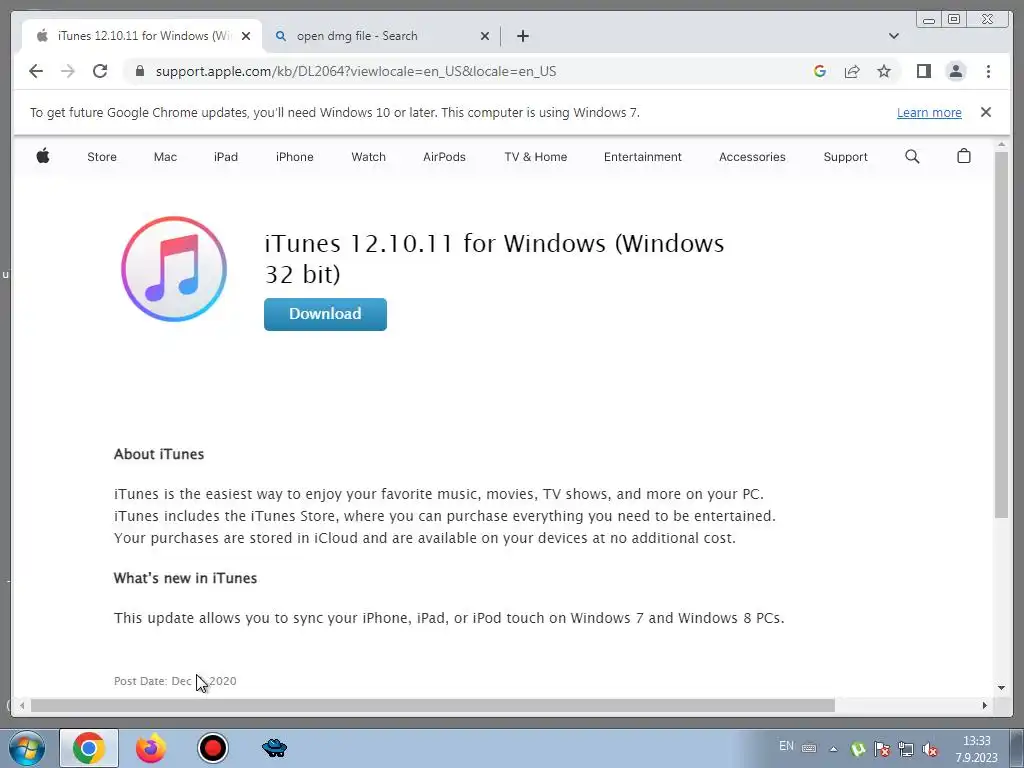This screenshot has width=1024, height=768.
Task: Click the Apple site search icon
Action: [x=912, y=156]
